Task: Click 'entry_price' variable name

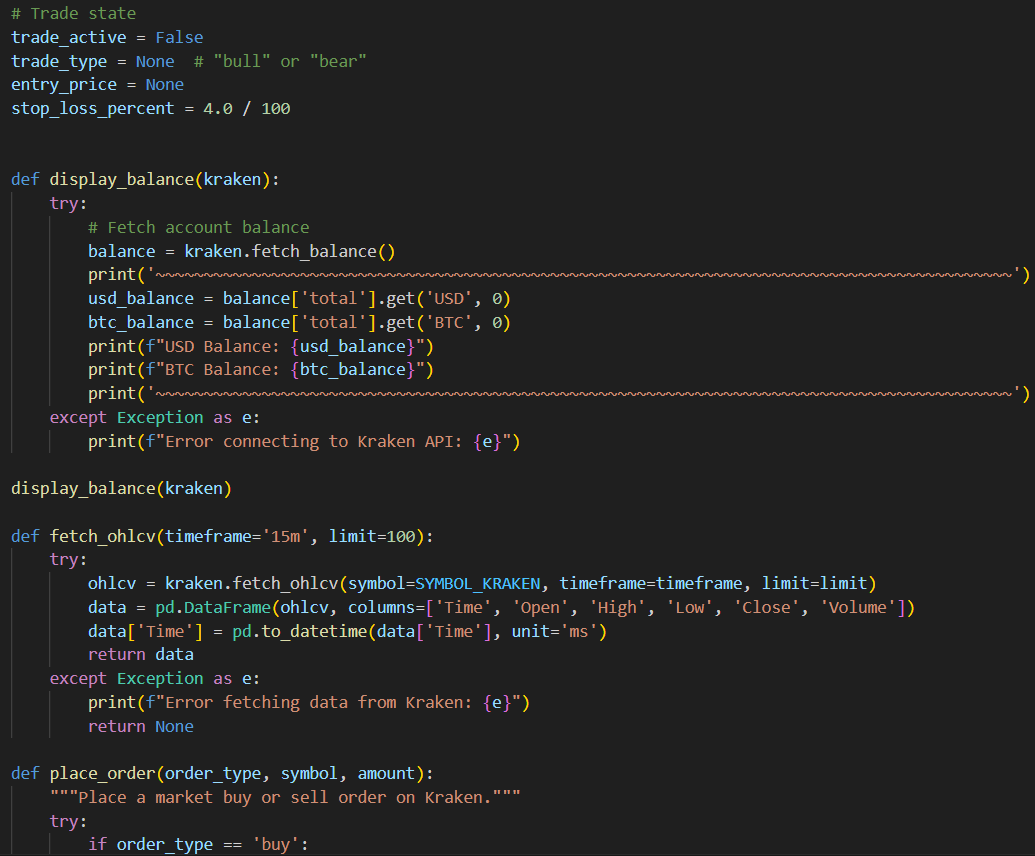Action: 64,85
